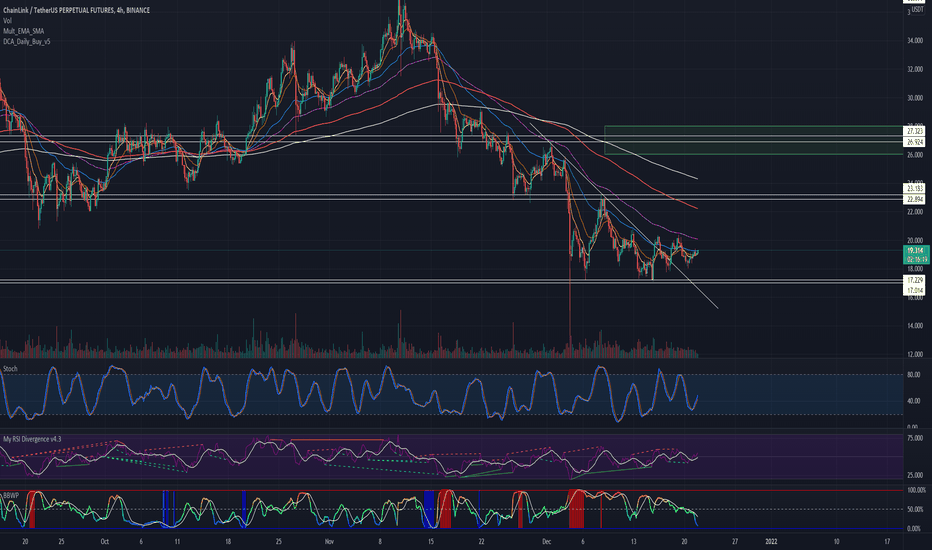This screenshot has width=932, height=550.
Task: Click the Stoch 80.00 axis value
Action: [914, 375]
